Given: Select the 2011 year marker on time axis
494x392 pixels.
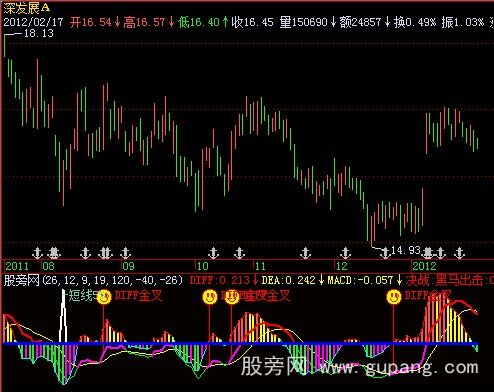Looking at the screenshot, I should pyautogui.click(x=17, y=266).
